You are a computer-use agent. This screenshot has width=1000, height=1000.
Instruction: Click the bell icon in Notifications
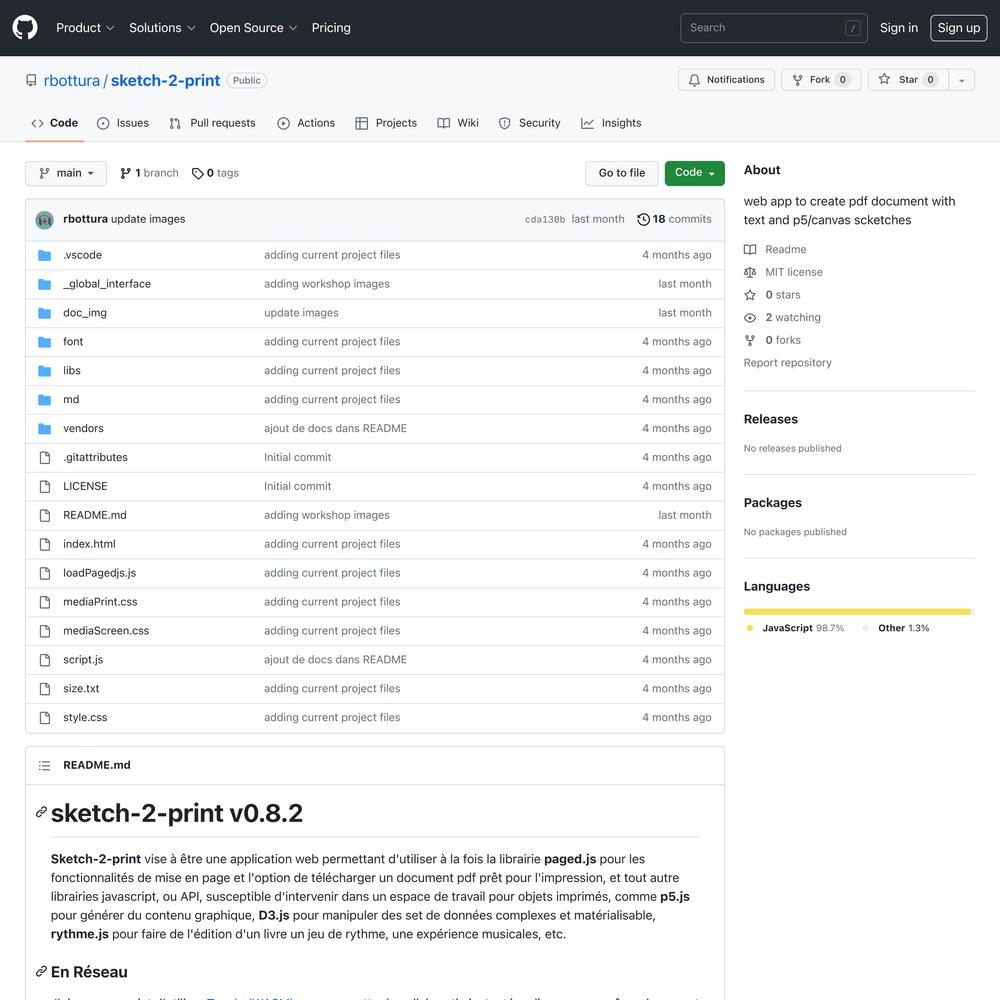point(695,80)
